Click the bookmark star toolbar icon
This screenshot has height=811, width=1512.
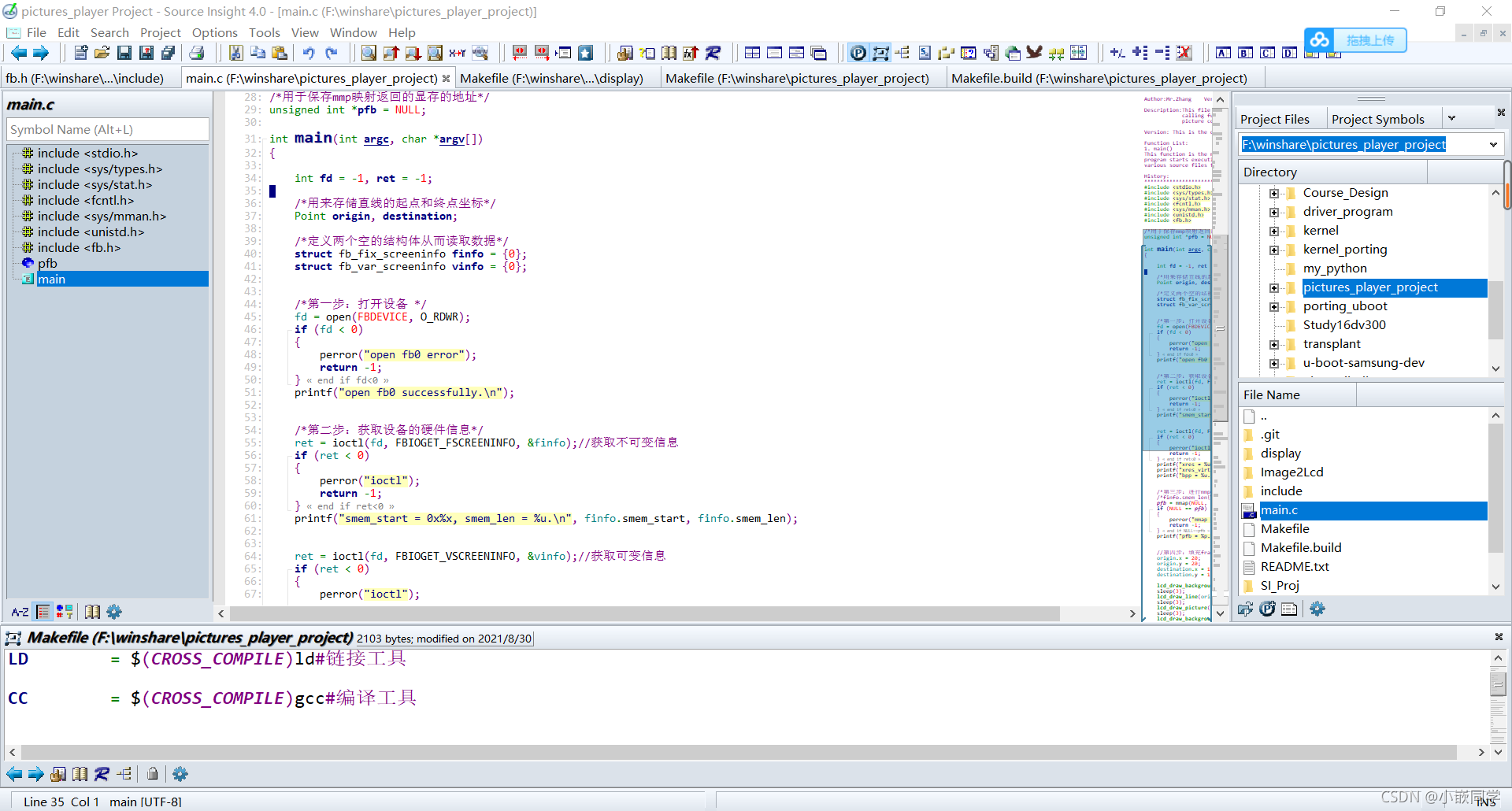585,53
